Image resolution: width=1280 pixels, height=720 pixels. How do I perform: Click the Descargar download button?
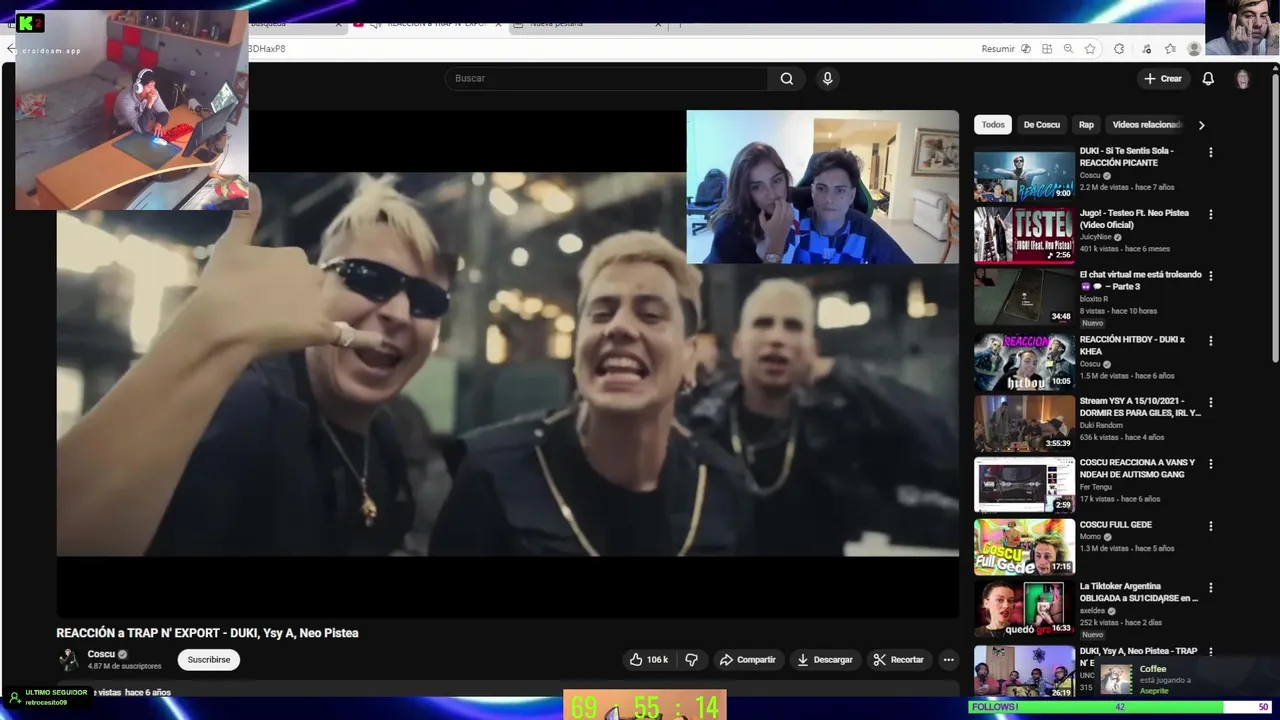[824, 660]
